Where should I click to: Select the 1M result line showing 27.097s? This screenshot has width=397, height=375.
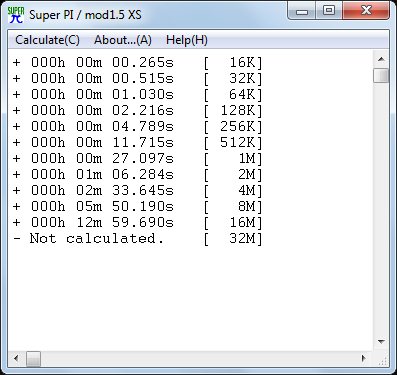(x=137, y=158)
